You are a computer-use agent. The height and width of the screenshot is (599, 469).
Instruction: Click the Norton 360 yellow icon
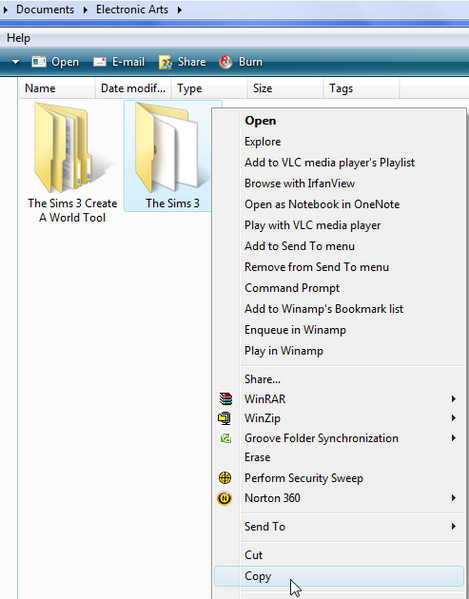pyautogui.click(x=225, y=498)
